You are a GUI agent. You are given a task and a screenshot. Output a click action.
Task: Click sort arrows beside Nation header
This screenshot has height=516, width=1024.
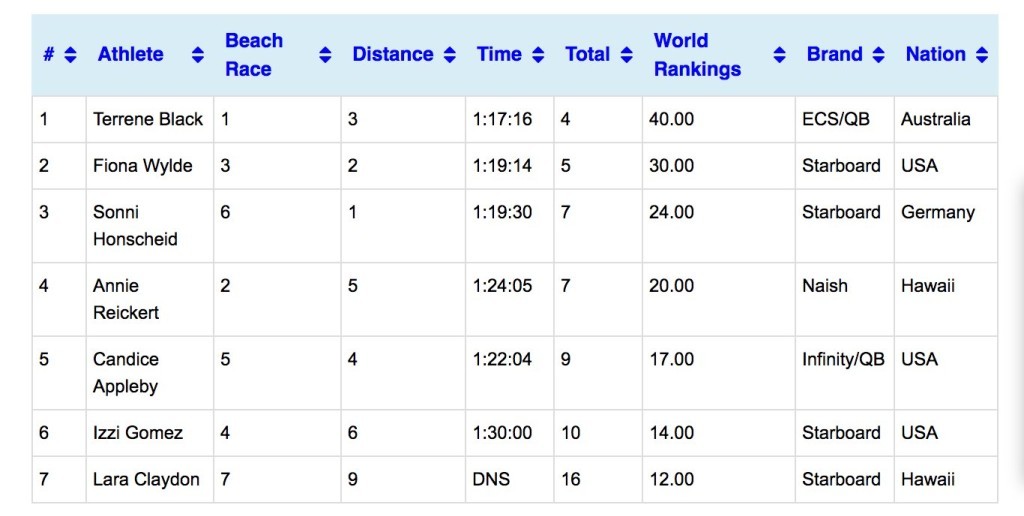point(982,56)
